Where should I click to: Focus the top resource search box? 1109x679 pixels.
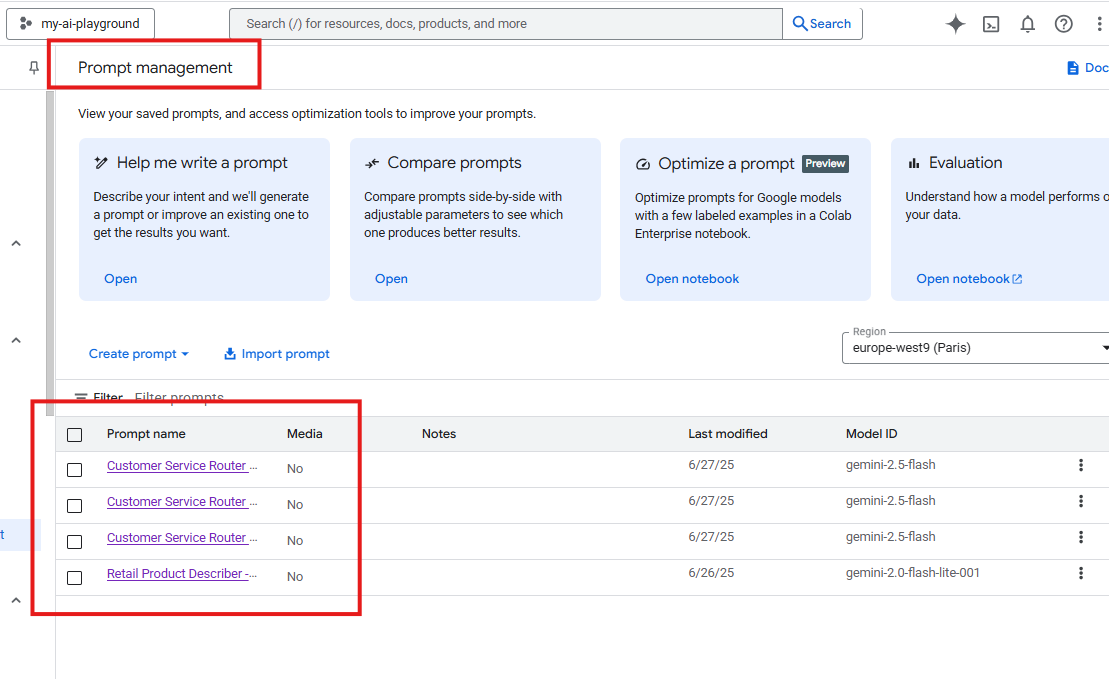(x=506, y=23)
